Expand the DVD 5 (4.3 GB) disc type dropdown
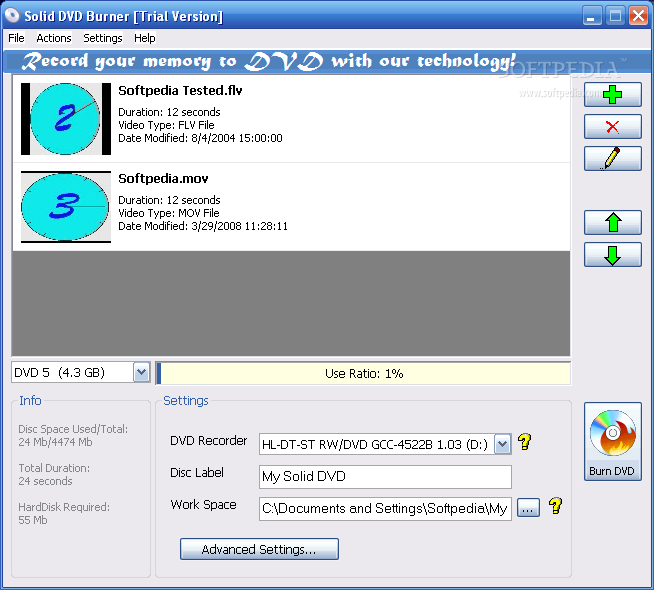The height and width of the screenshot is (590, 654). pyautogui.click(x=141, y=372)
